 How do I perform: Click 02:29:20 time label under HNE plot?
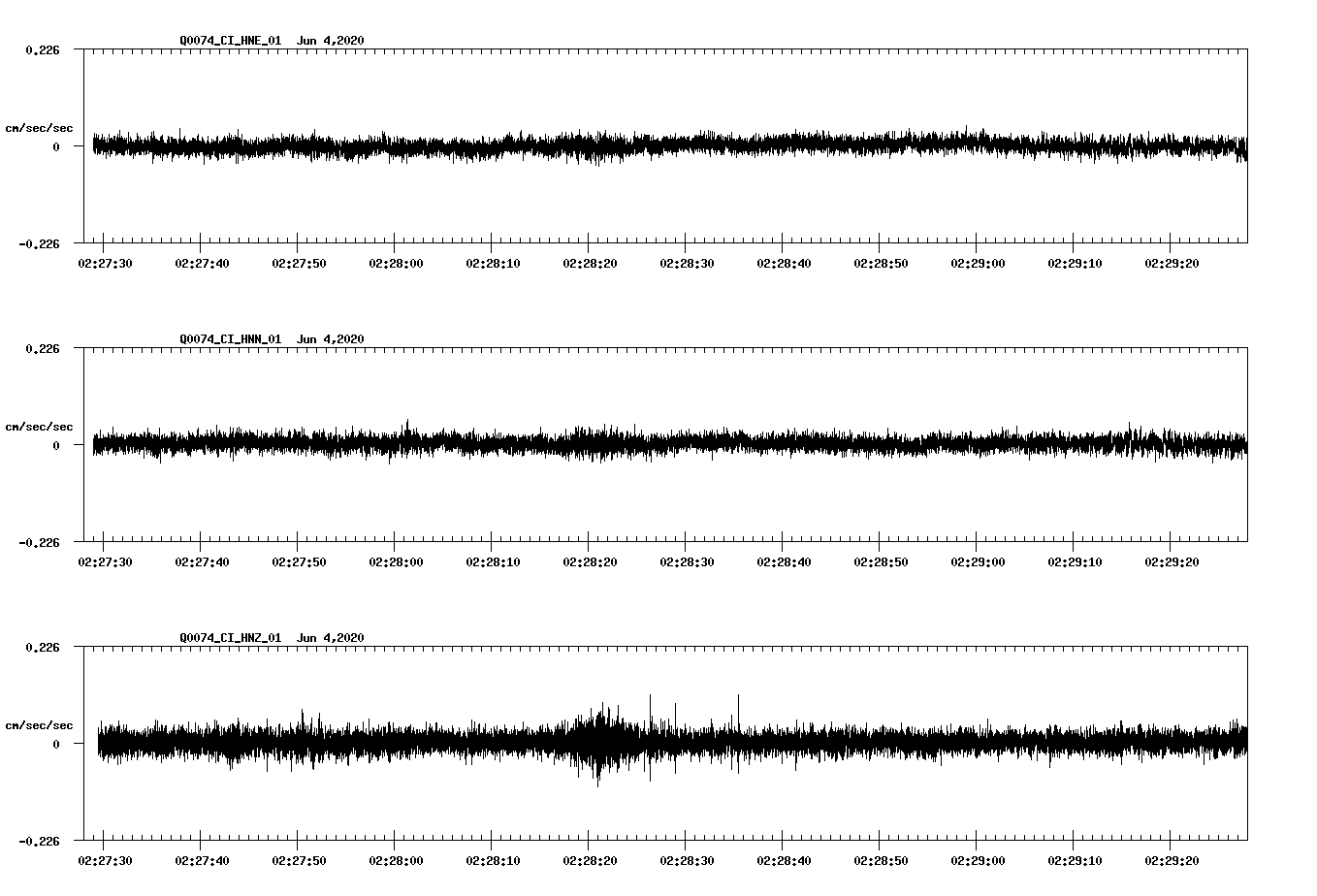[1172, 263]
